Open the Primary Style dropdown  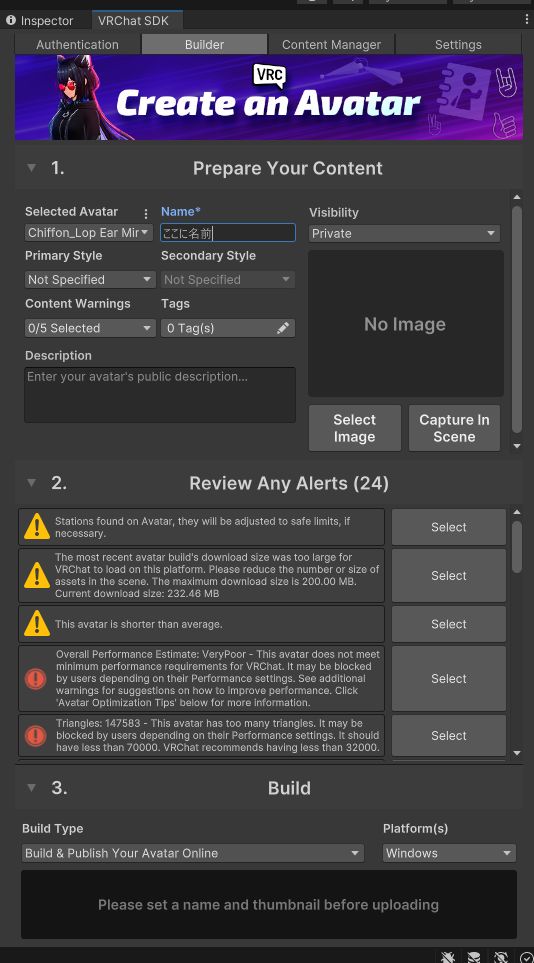[90, 279]
